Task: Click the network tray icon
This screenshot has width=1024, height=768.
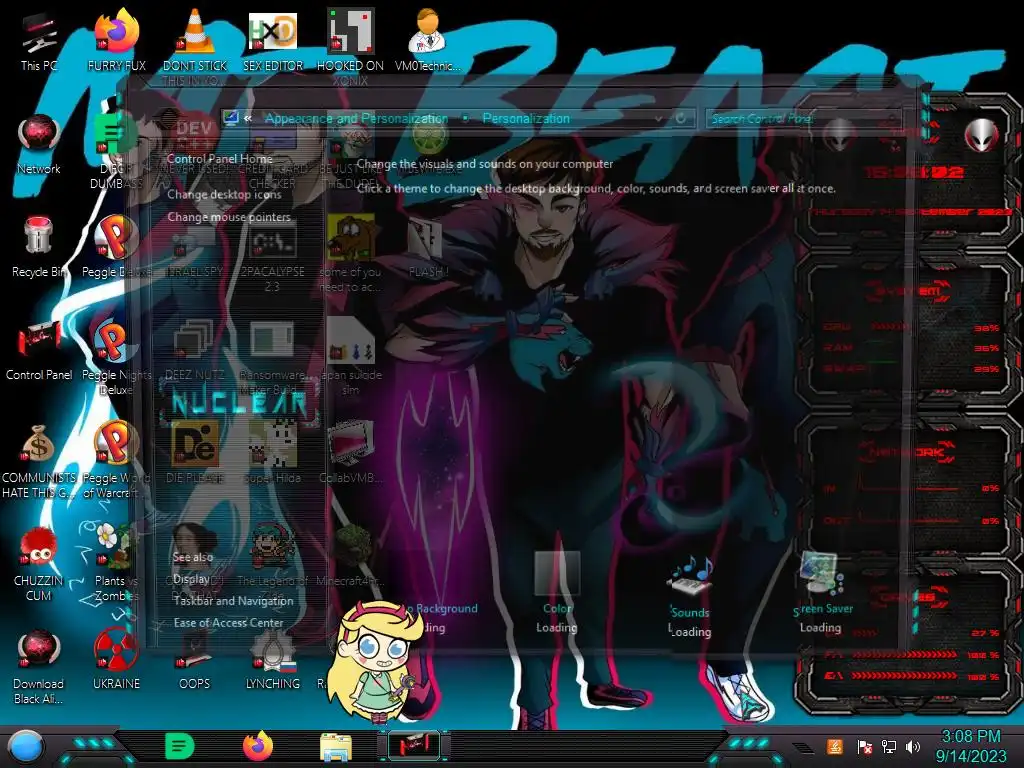Action: click(889, 746)
